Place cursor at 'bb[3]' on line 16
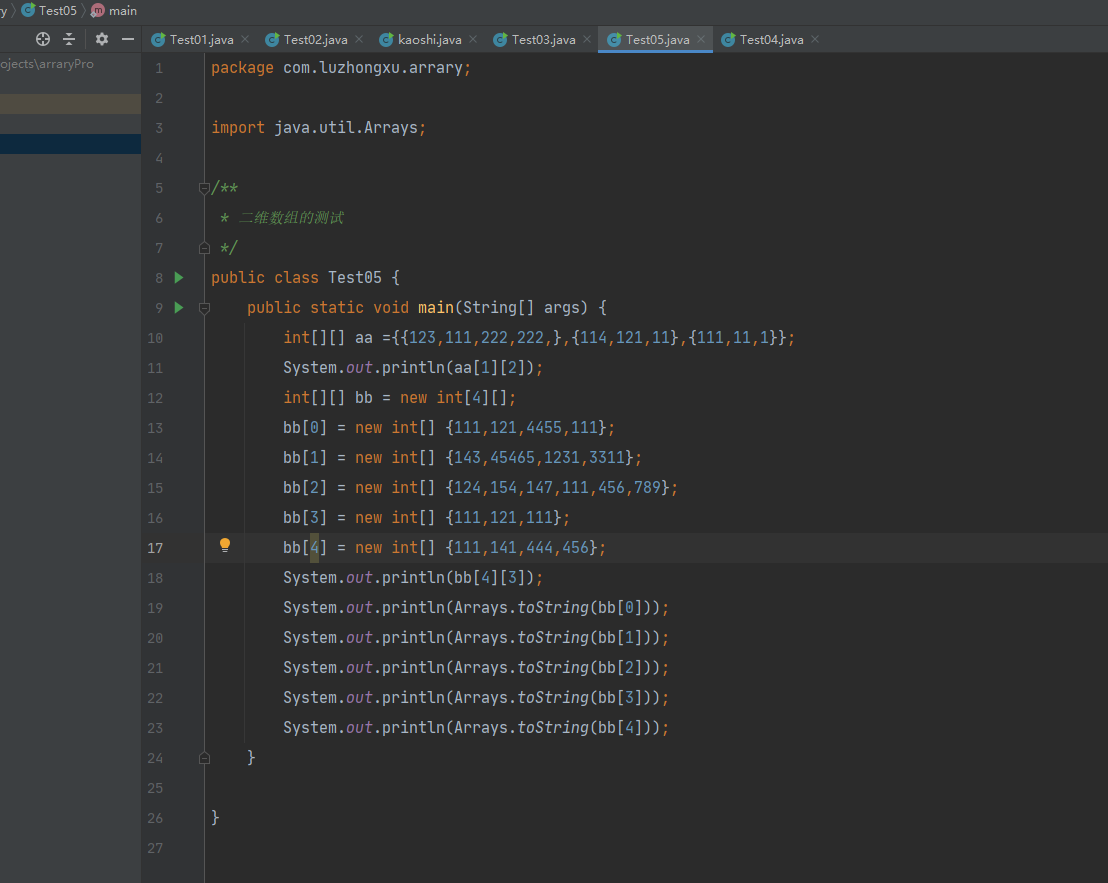This screenshot has width=1108, height=883. coord(305,518)
